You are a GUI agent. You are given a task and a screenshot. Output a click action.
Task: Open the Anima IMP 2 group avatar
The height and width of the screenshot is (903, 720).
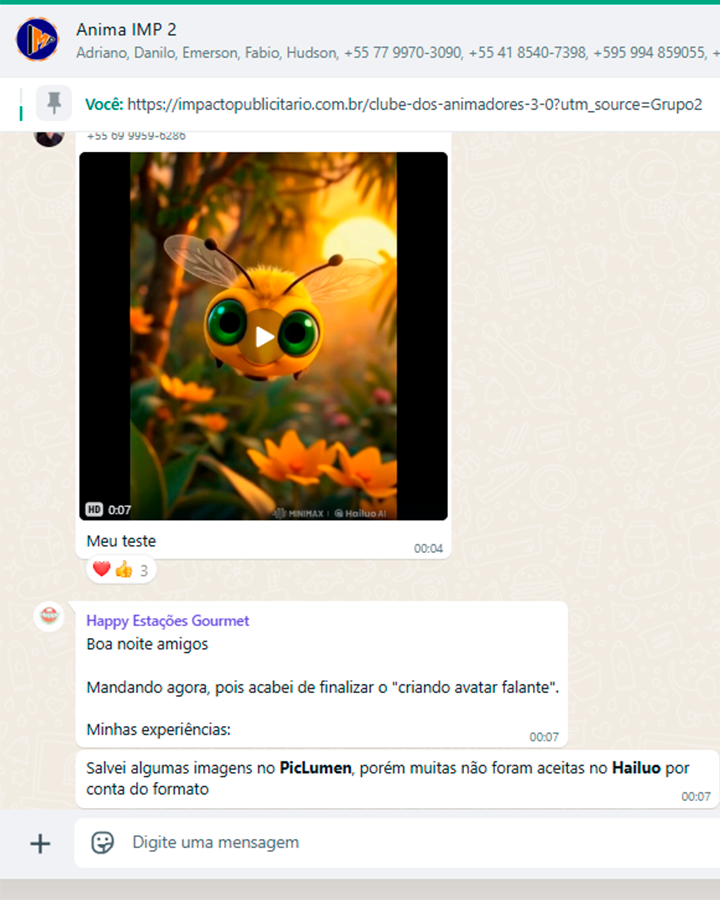point(37,40)
